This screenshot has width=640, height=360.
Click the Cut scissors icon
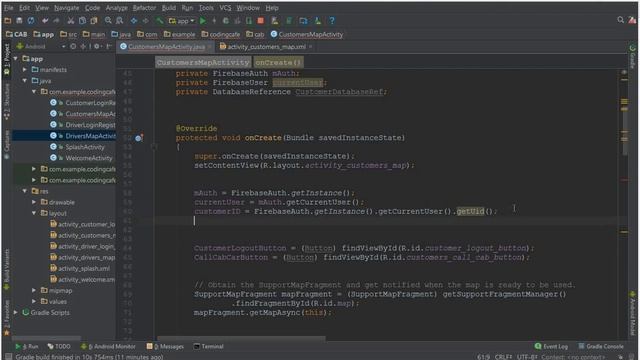click(71, 20)
